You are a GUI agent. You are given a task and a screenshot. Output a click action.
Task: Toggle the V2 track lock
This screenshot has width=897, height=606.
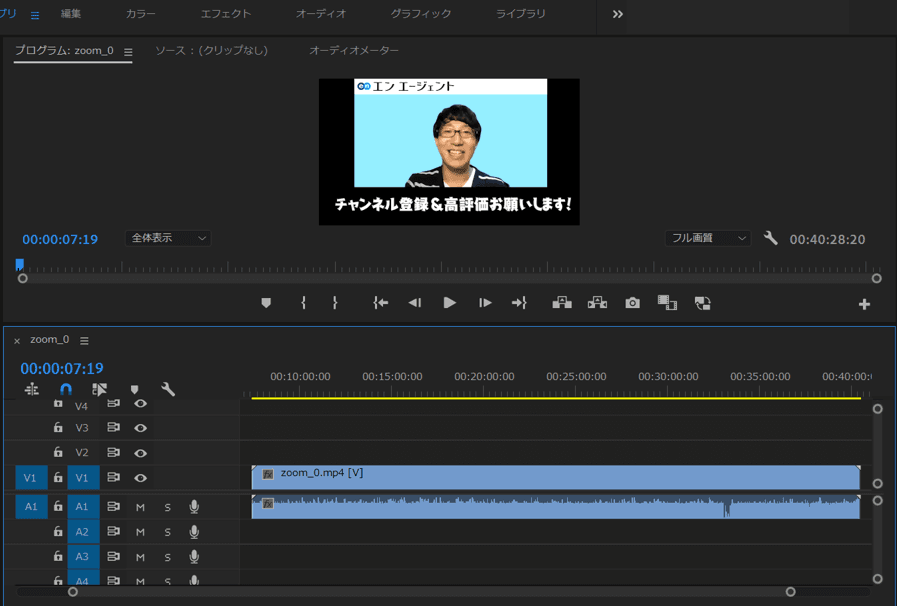coord(58,452)
